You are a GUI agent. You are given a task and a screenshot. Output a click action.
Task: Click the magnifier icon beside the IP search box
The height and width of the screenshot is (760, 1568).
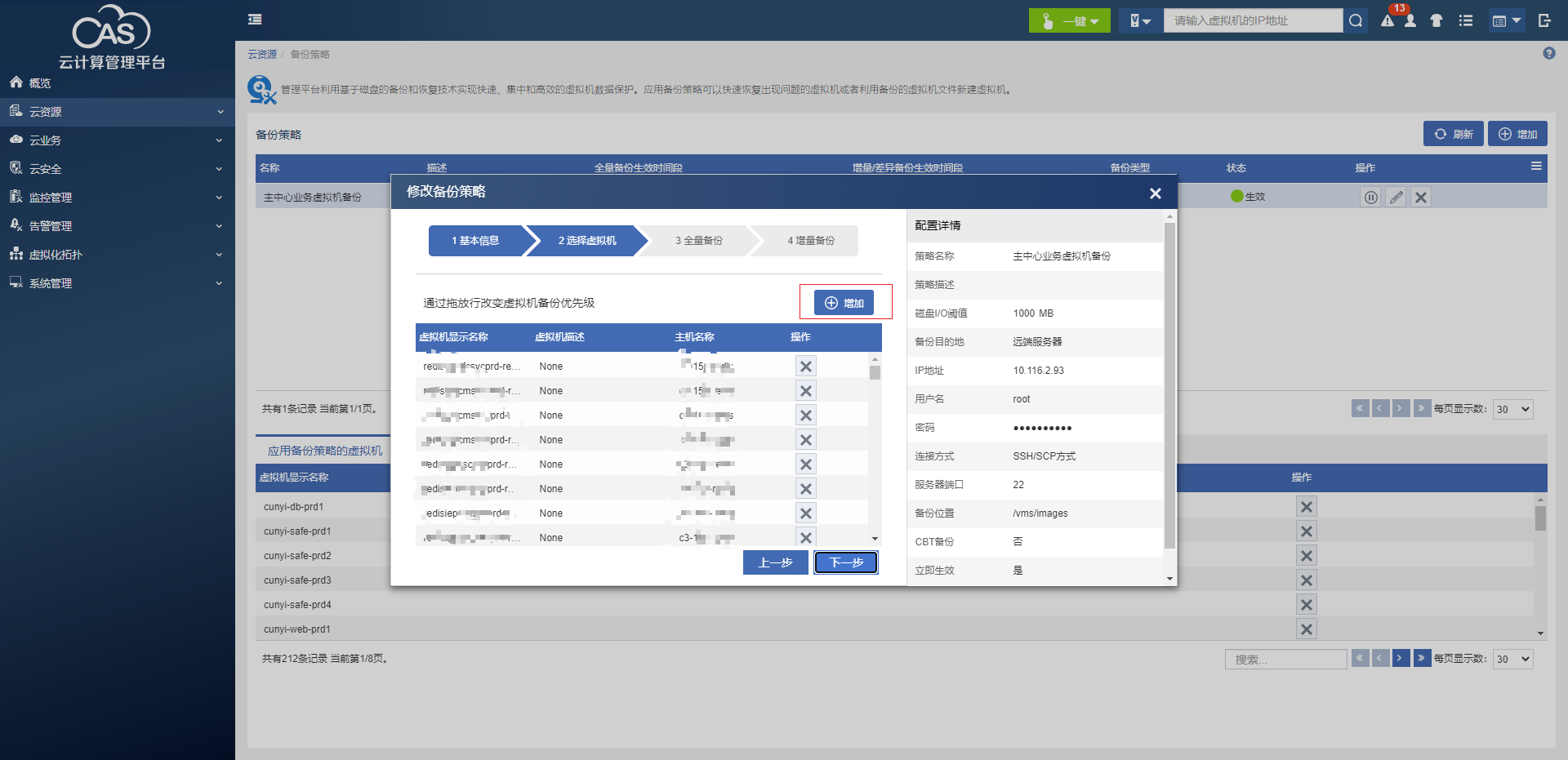[x=1356, y=20]
